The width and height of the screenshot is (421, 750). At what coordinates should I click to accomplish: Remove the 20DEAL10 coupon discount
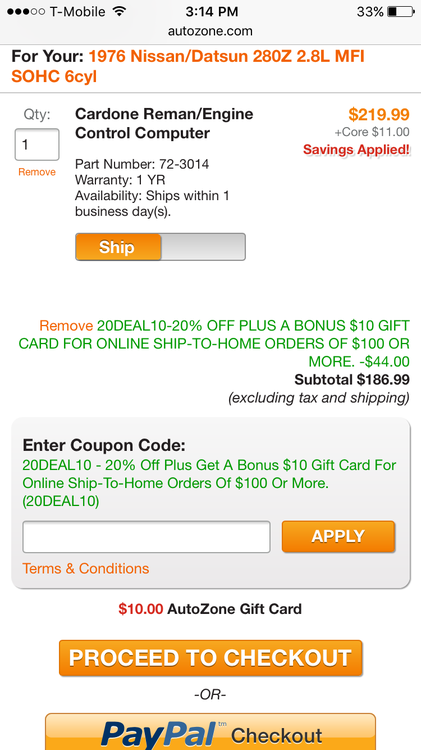point(66,326)
